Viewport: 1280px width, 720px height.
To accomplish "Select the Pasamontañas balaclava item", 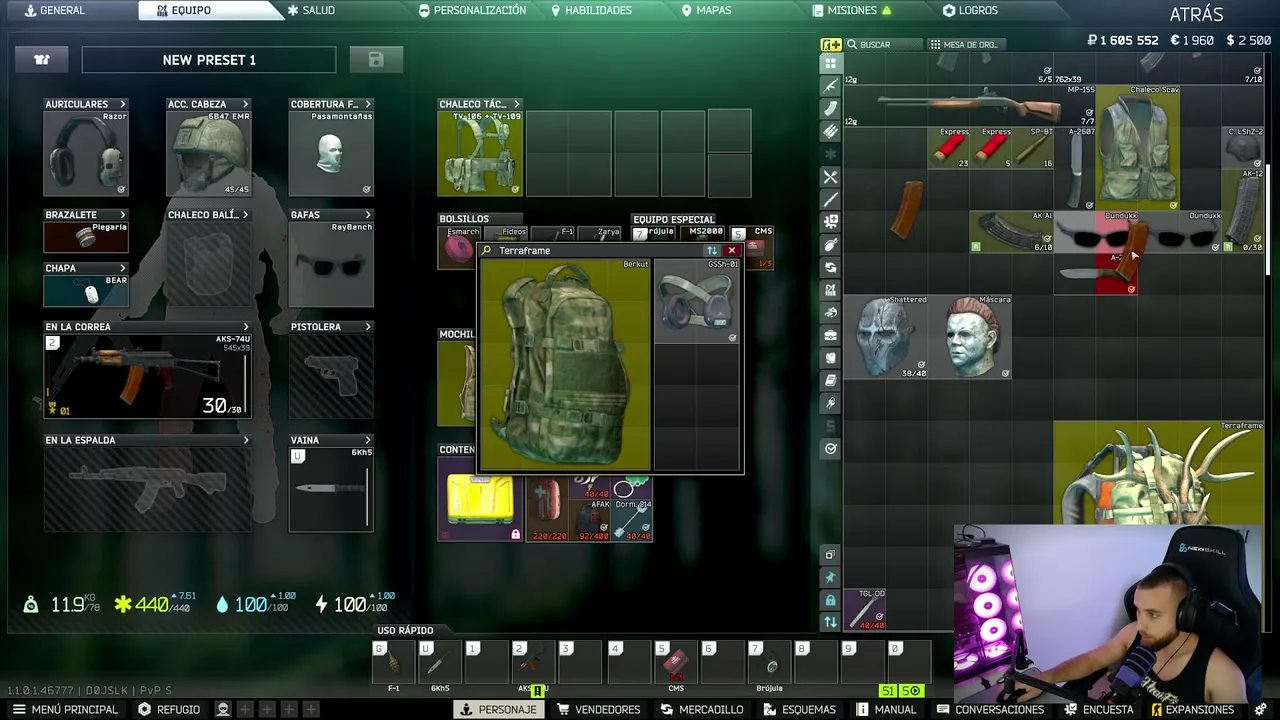I will pyautogui.click(x=331, y=153).
